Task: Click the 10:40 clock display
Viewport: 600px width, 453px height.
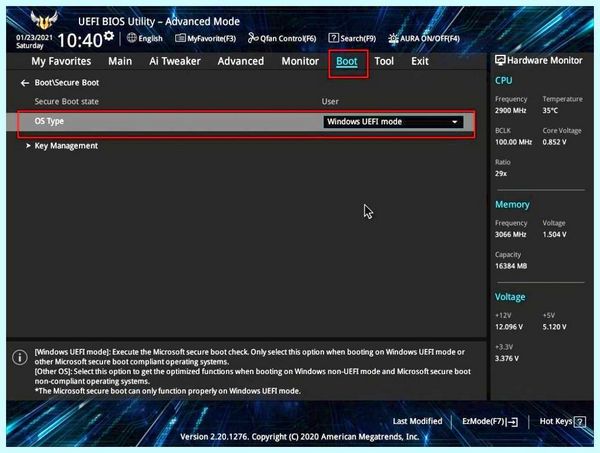Action: pos(80,40)
